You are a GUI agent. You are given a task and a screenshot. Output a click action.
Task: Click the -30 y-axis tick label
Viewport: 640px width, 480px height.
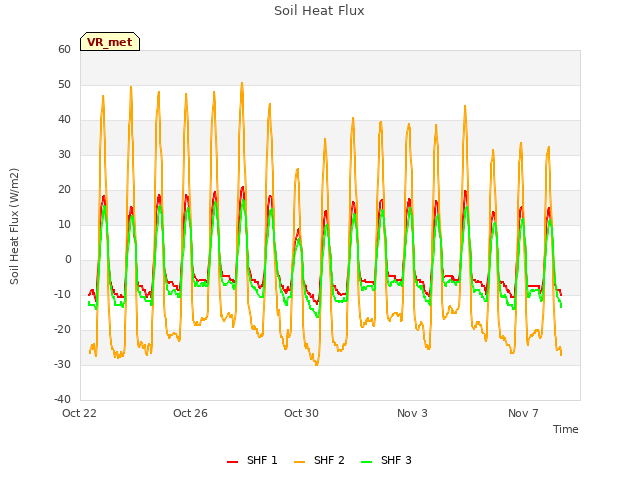click(62, 364)
